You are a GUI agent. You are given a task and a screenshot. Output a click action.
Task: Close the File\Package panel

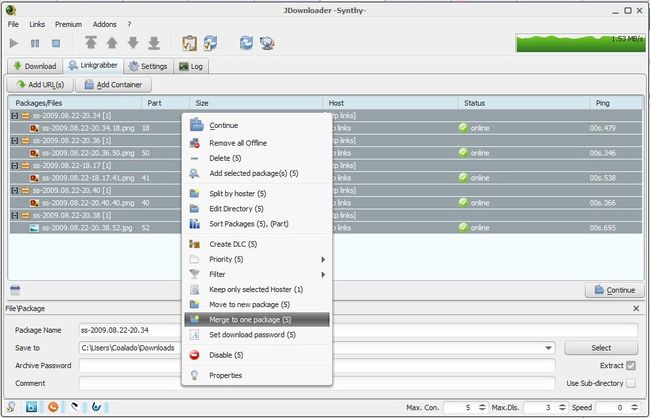tap(636, 309)
